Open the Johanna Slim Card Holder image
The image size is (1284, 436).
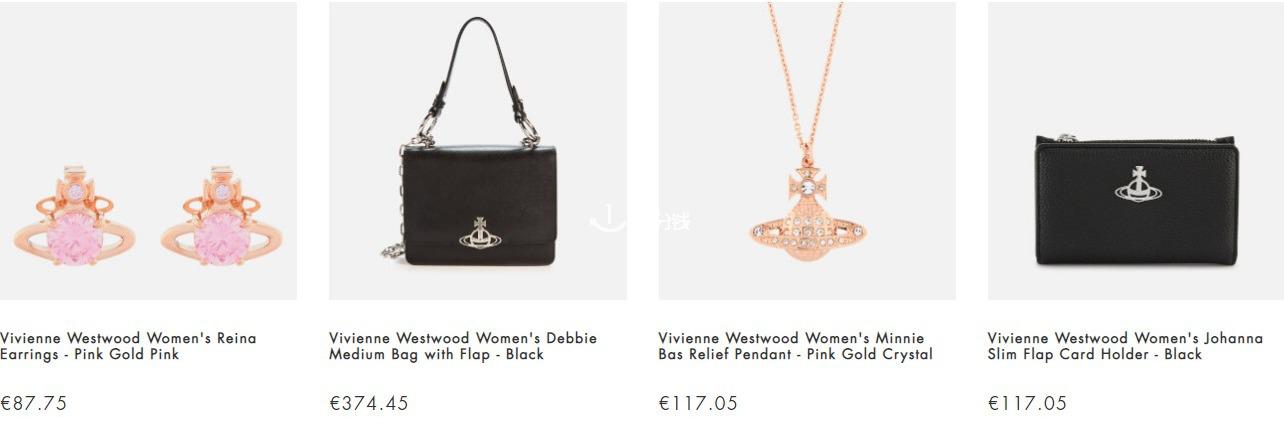coord(1136,151)
